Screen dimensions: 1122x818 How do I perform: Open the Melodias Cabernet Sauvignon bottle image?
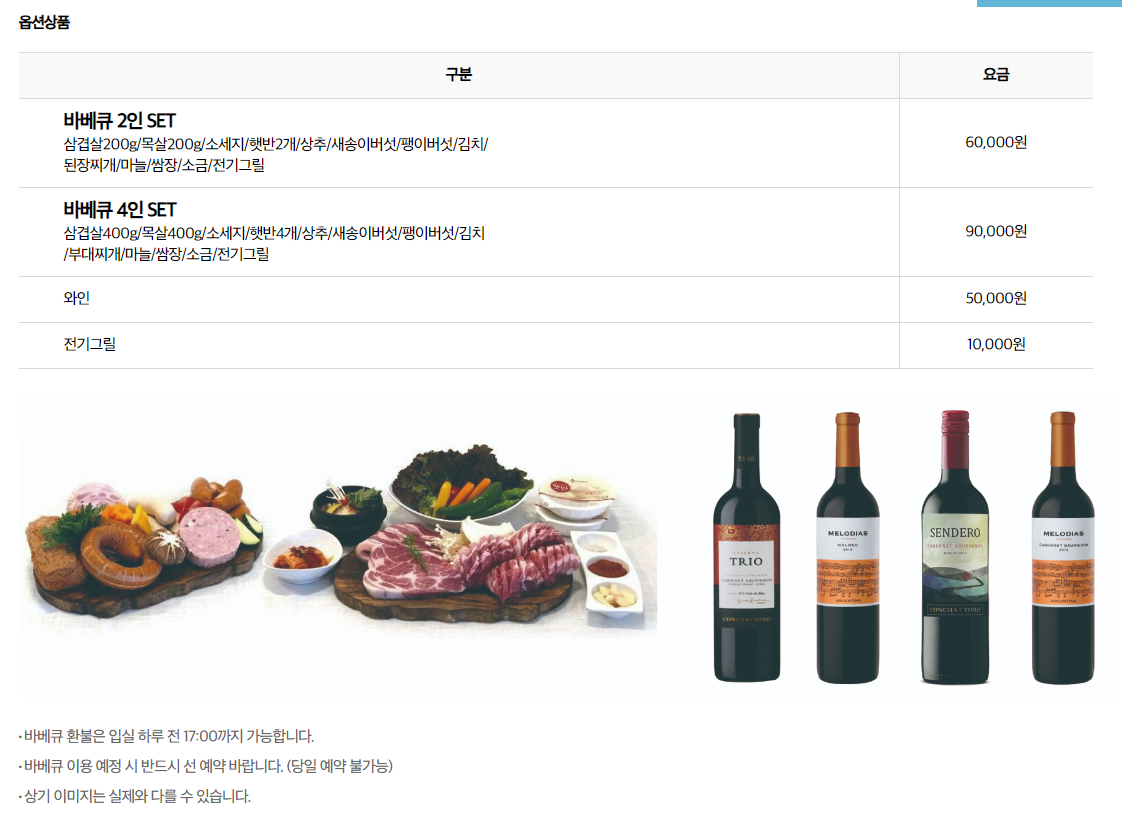pos(1063,547)
